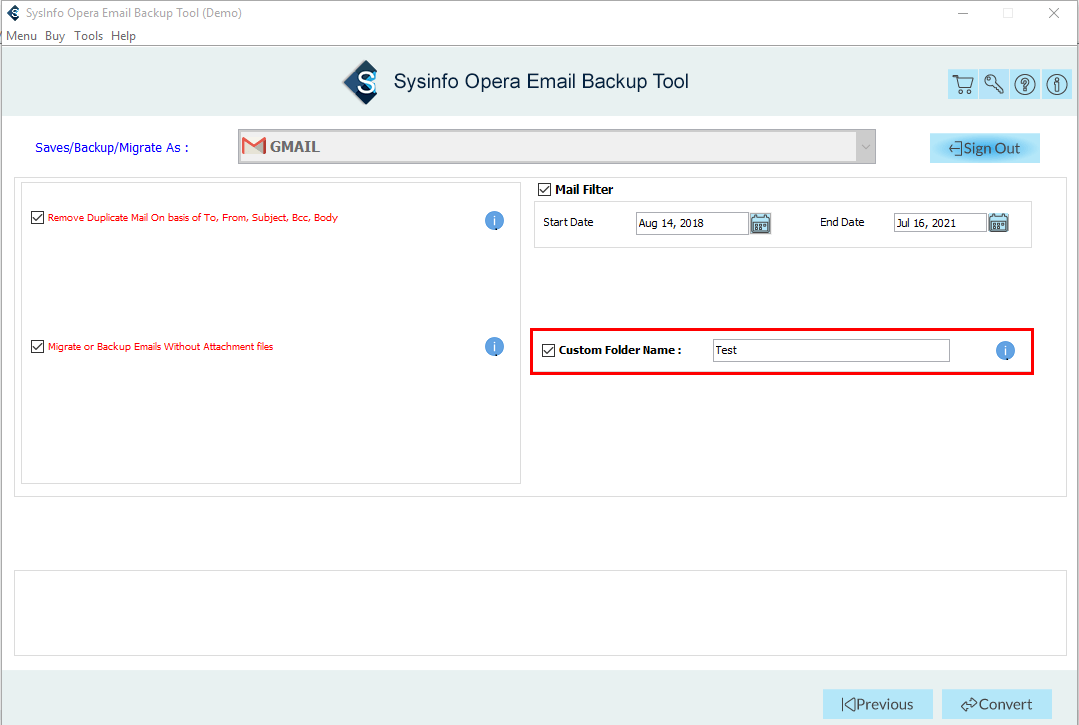The image size is (1079, 725).
Task: Open the Menu menu
Action: tap(21, 36)
